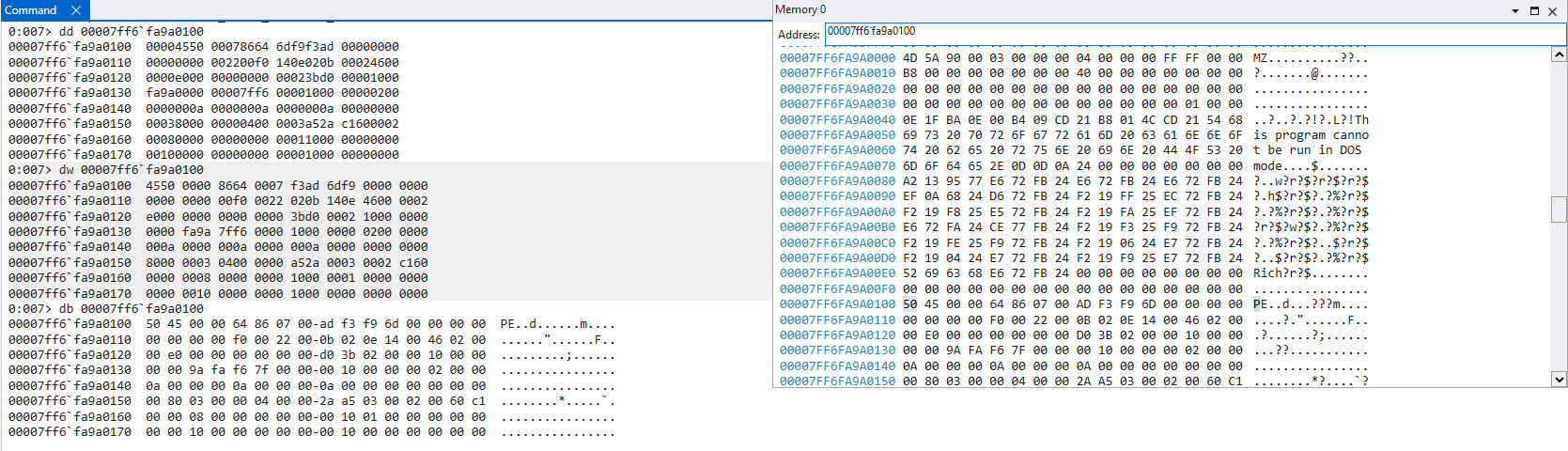
Task: Click the Memory Address input field
Action: pos(1193,32)
